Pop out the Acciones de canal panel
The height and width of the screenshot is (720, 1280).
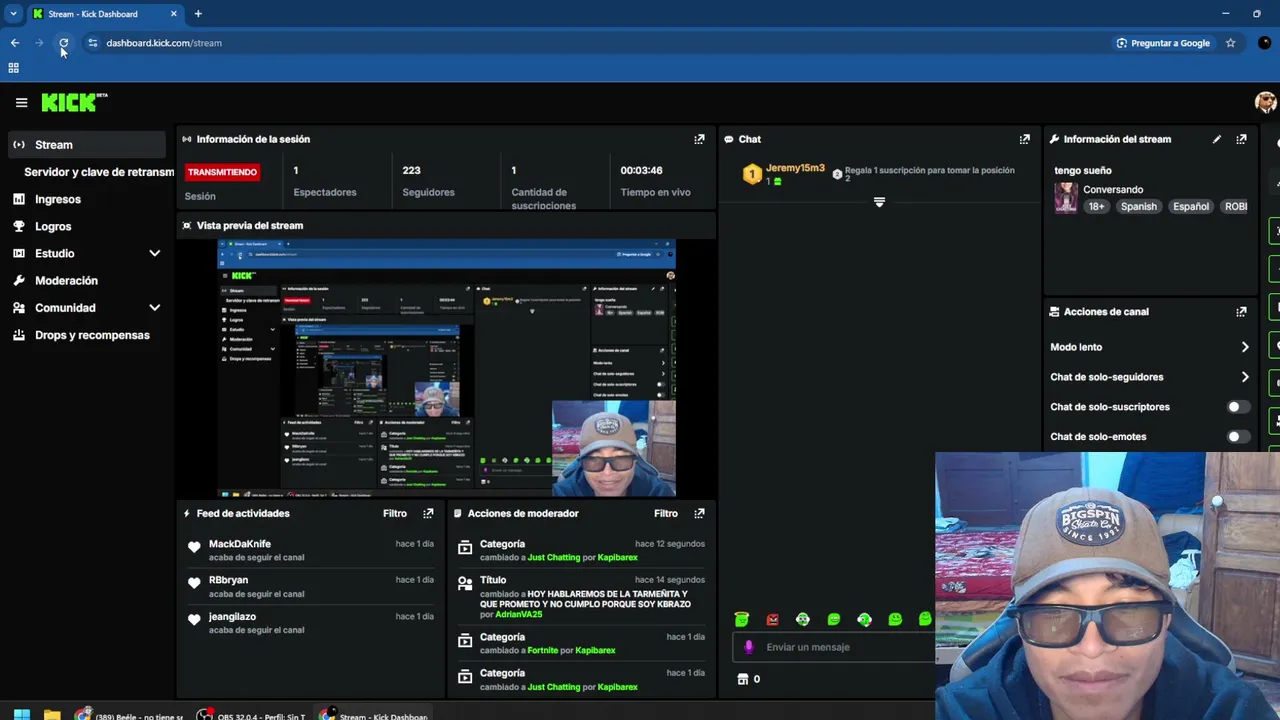1241,311
